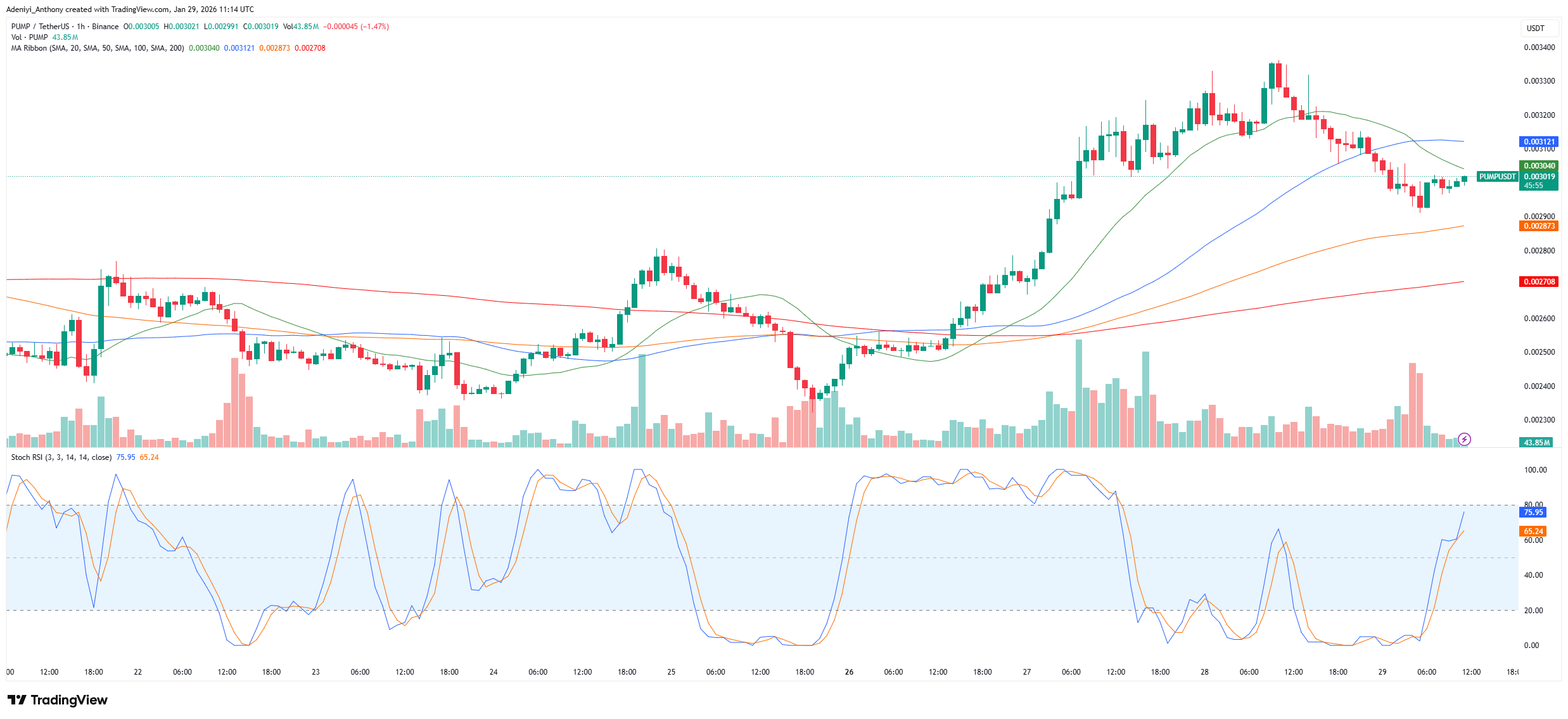The image size is (1568, 719).
Task: Click the TradingView logo at the bottom
Action: 58,700
